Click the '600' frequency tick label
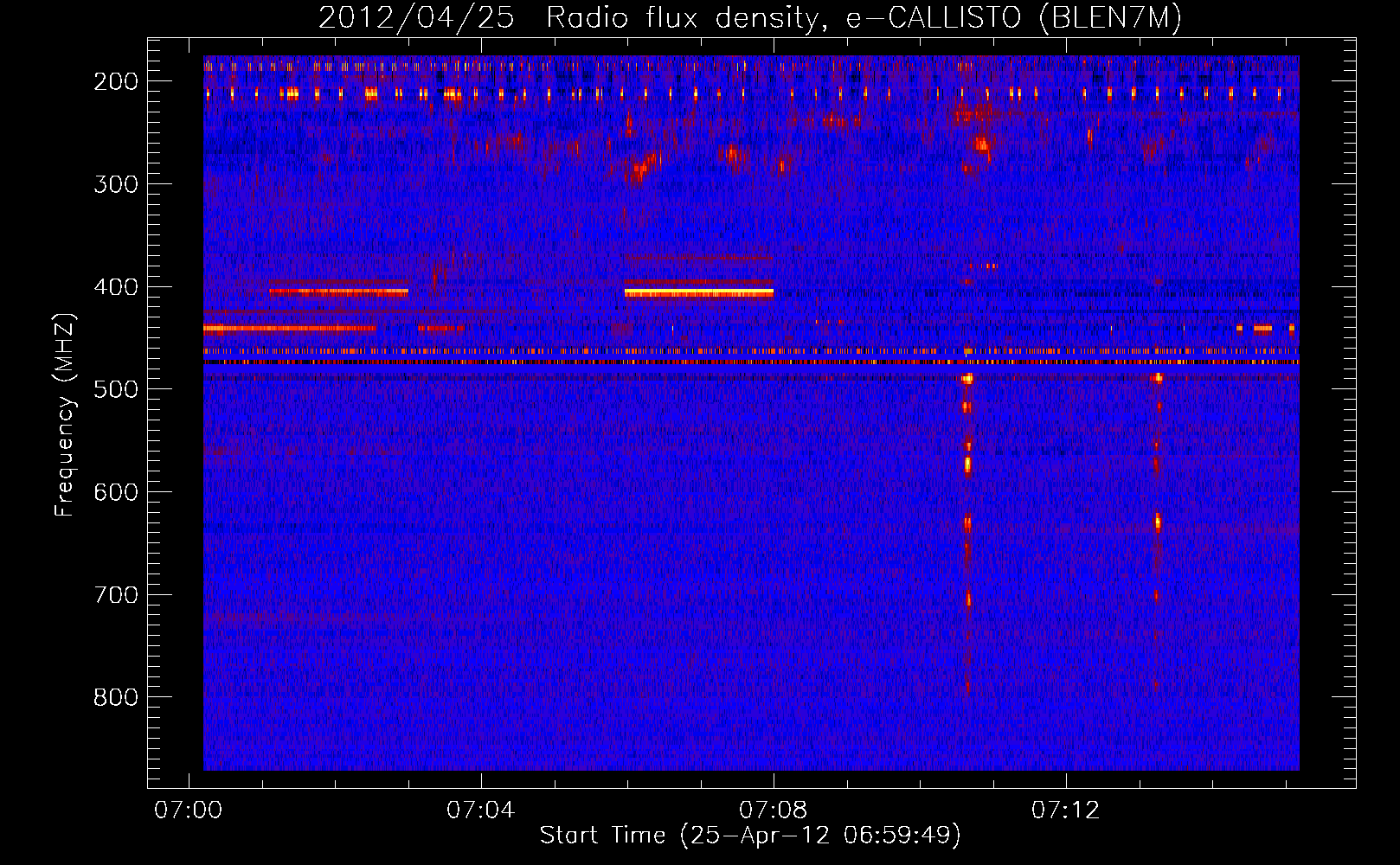Screen dimensions: 1400x865 (116, 492)
